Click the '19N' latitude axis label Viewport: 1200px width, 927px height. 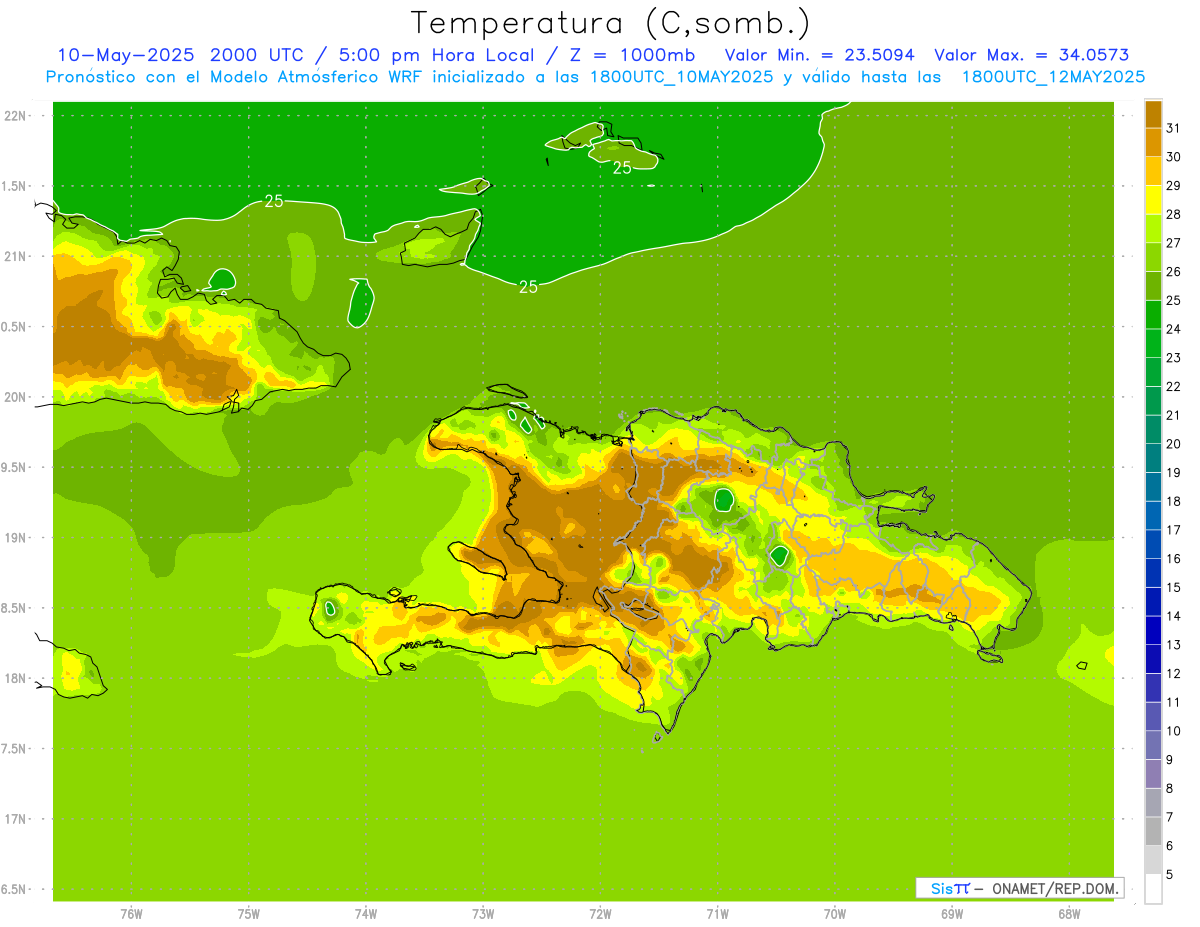16,538
